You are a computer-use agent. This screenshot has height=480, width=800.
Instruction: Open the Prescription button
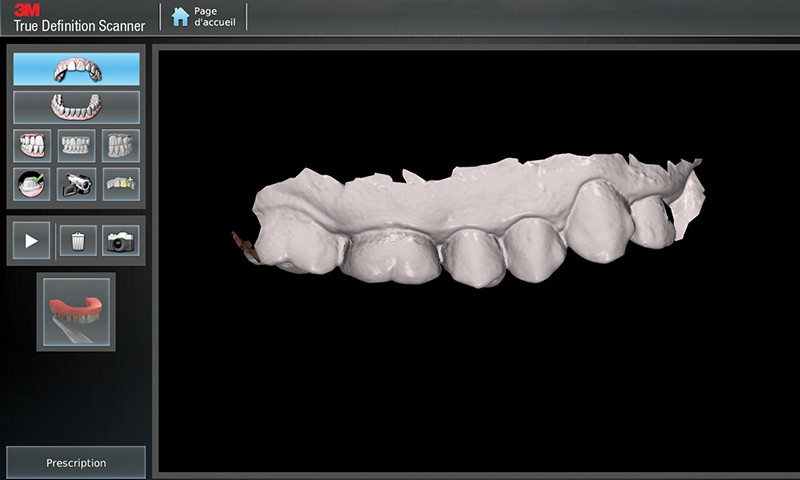pyautogui.click(x=76, y=463)
